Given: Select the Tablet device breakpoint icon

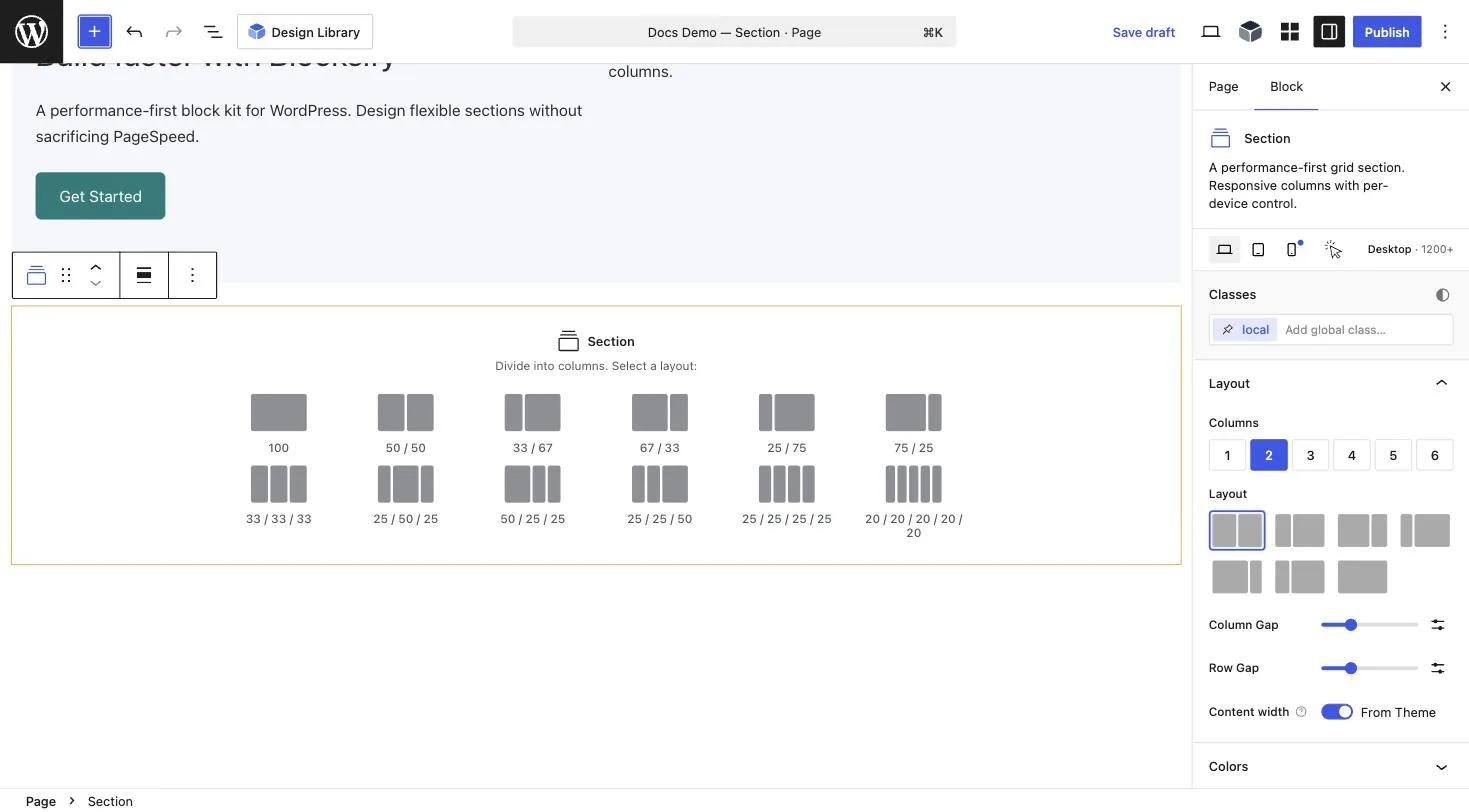Looking at the screenshot, I should coord(1258,249).
